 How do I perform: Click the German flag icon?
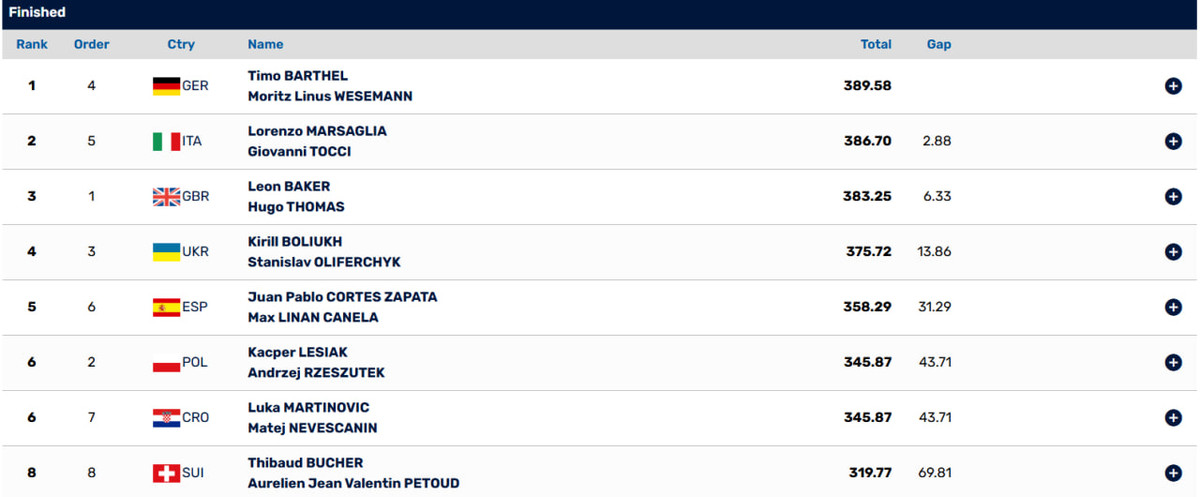click(x=166, y=86)
